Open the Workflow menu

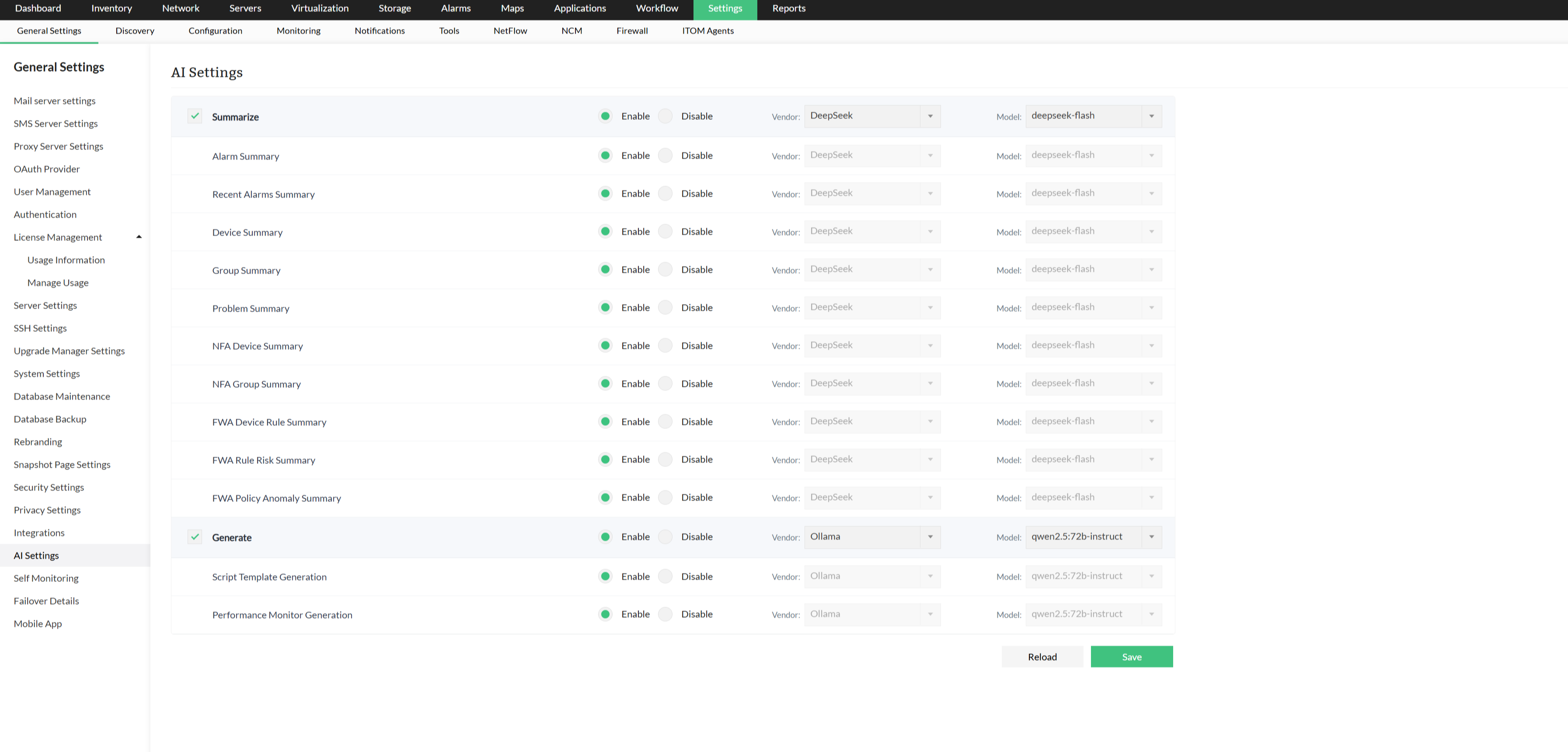point(657,8)
